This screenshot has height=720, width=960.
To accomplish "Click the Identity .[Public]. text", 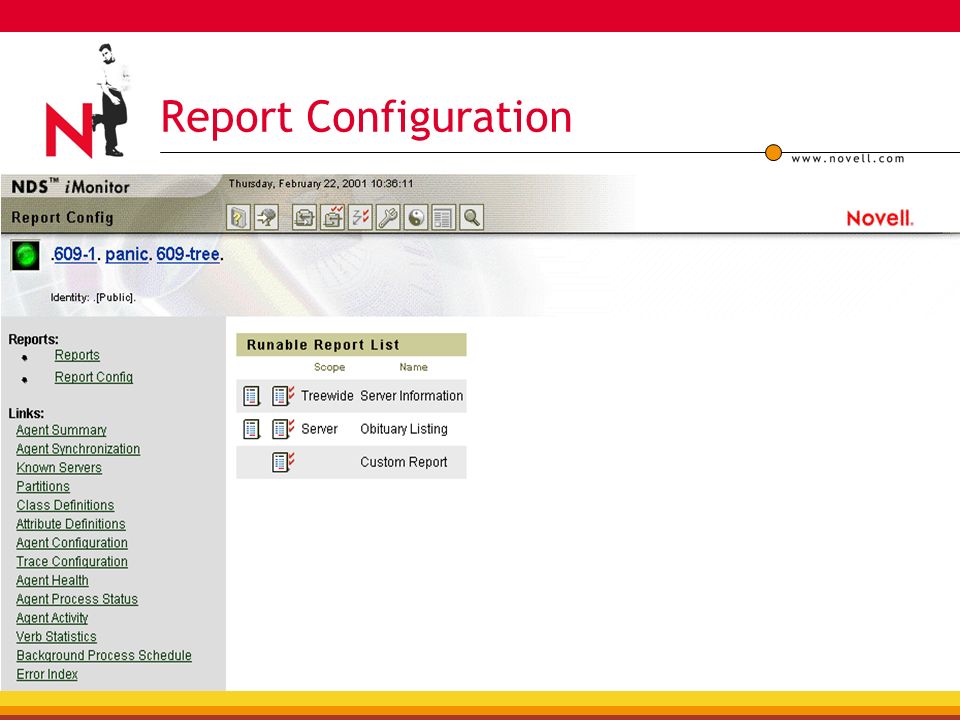I will point(93,298).
